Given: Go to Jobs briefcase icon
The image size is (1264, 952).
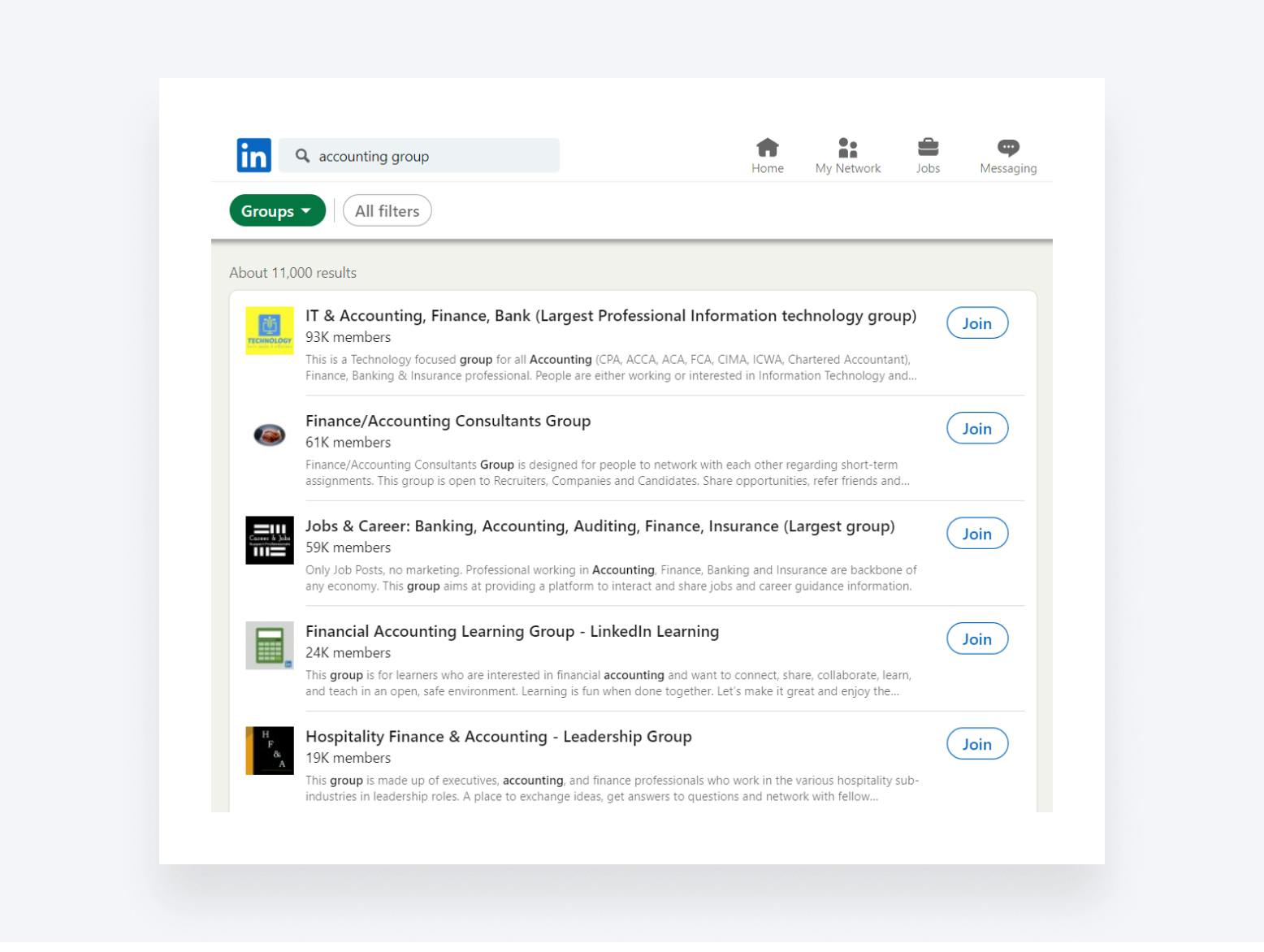Looking at the screenshot, I should click(928, 148).
